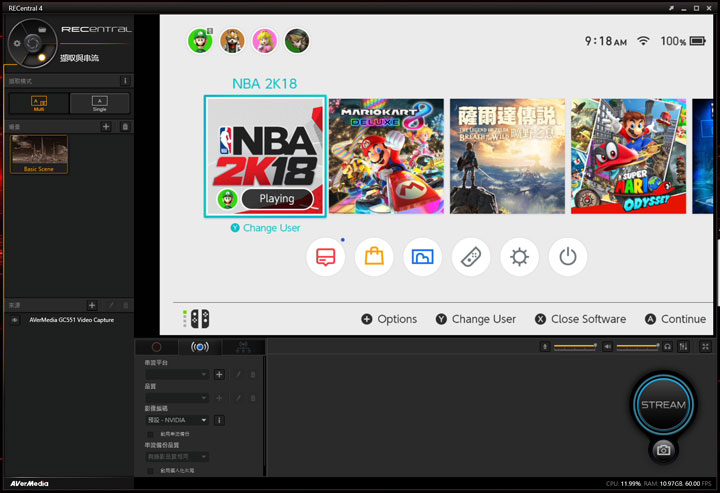Select the Basic Scene thumbnail
Viewport: 720px width, 493px height.
[x=39, y=154]
